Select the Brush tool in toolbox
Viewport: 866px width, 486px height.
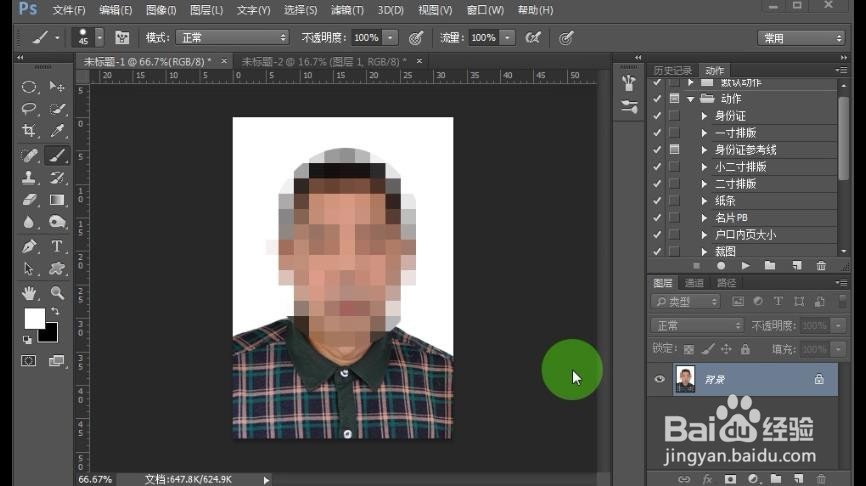(x=56, y=156)
